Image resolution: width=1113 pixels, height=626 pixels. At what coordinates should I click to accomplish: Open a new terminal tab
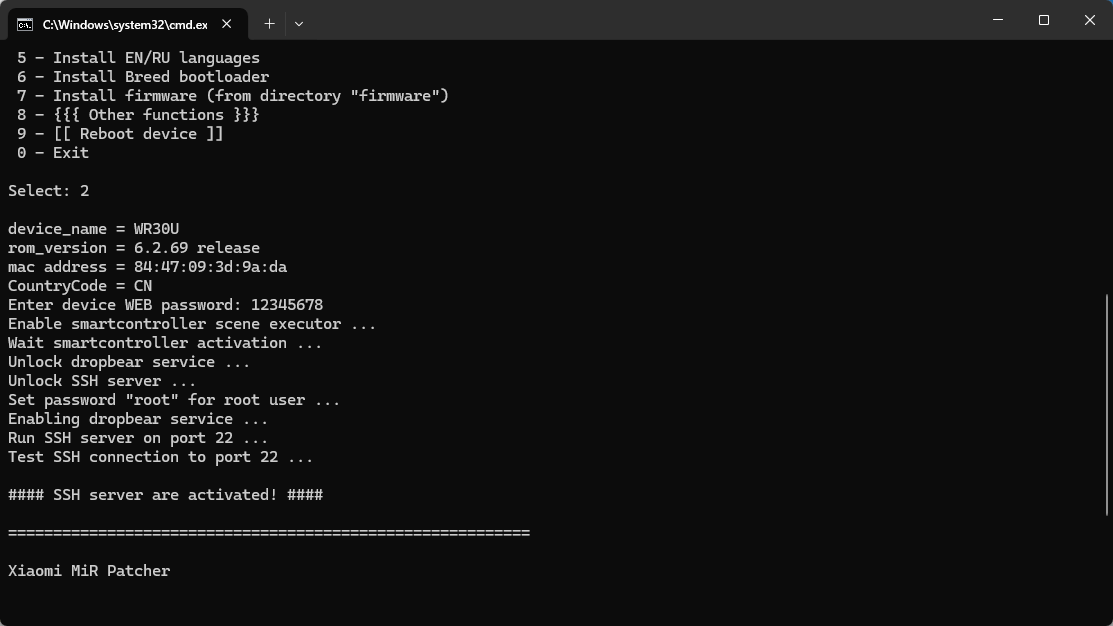pyautogui.click(x=269, y=24)
